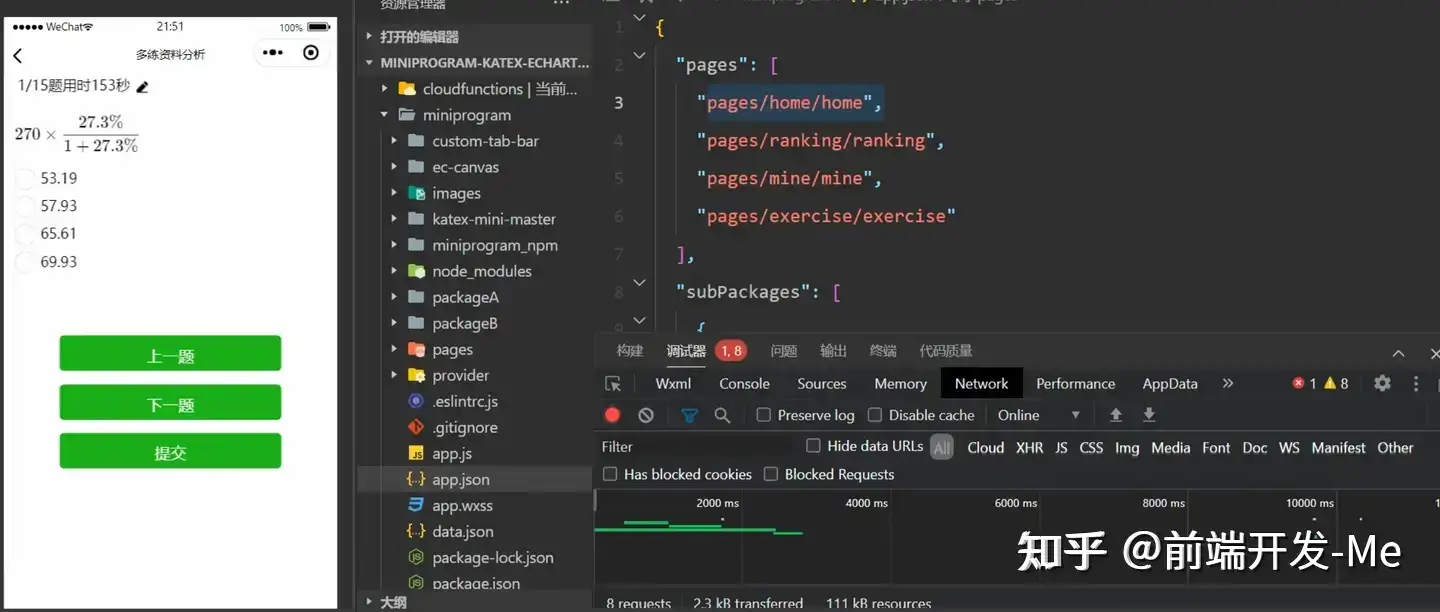The width and height of the screenshot is (1440, 612).
Task: Tap the back arrow in mini program
Action: tap(18, 55)
